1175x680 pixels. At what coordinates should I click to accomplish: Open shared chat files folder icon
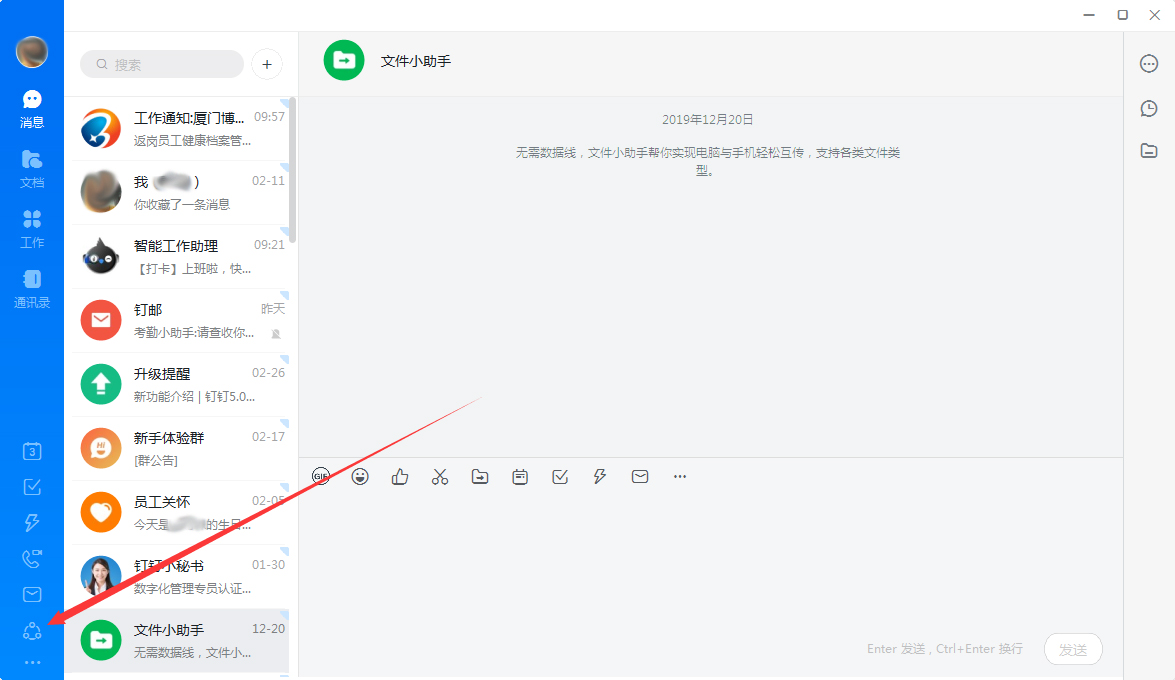[1148, 151]
